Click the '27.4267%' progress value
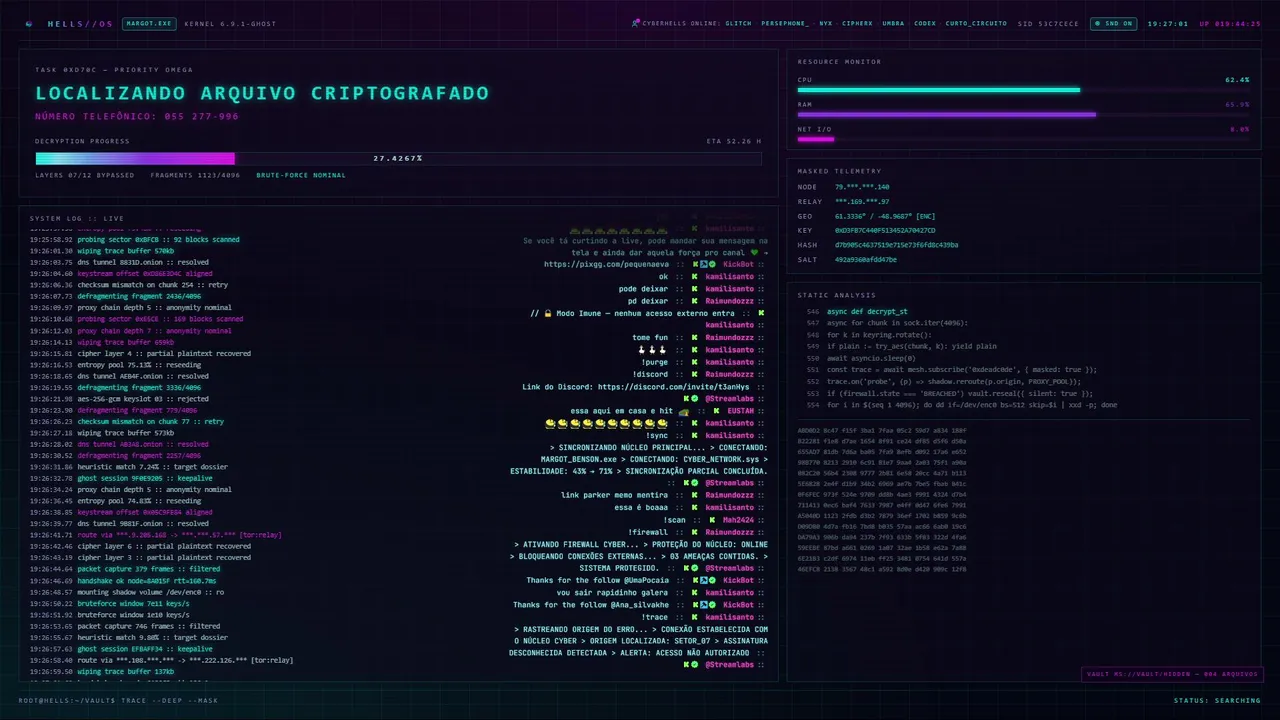Viewport: 1280px width, 720px height. click(398, 158)
